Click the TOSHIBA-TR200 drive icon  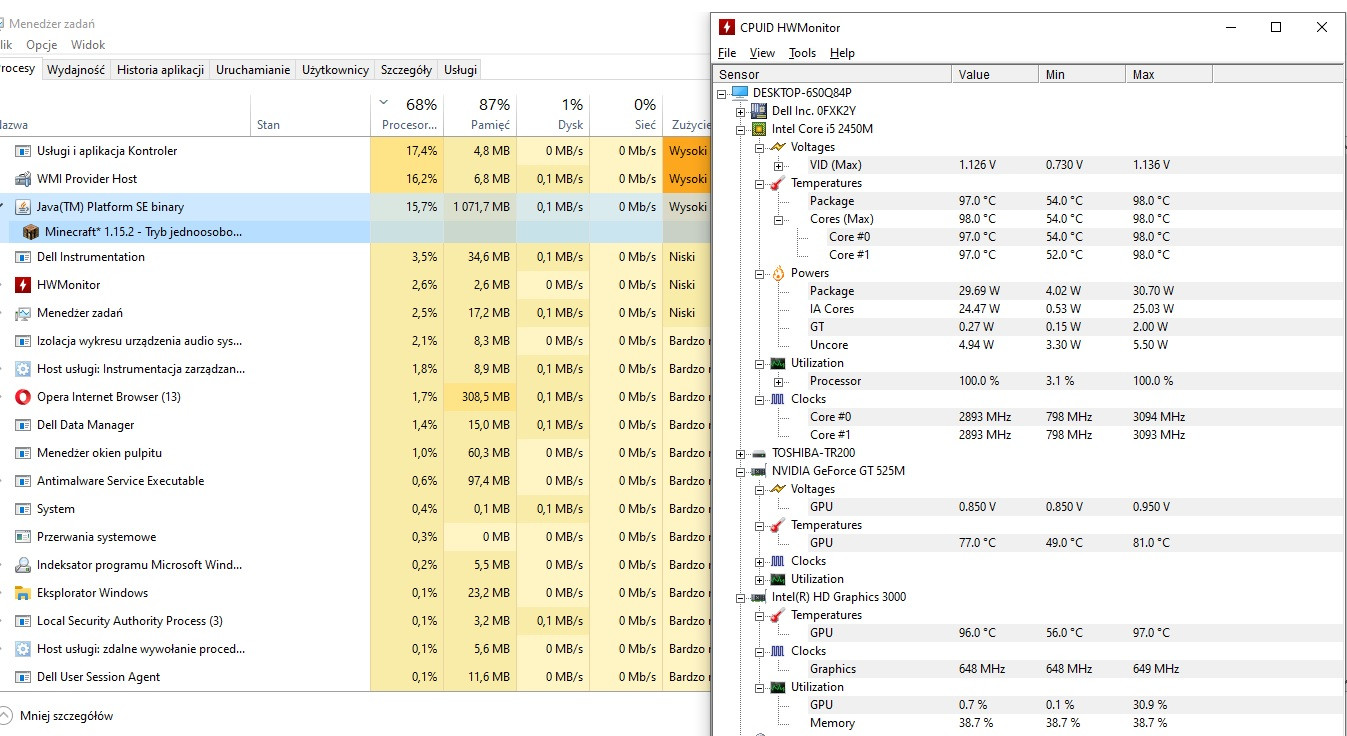click(759, 453)
